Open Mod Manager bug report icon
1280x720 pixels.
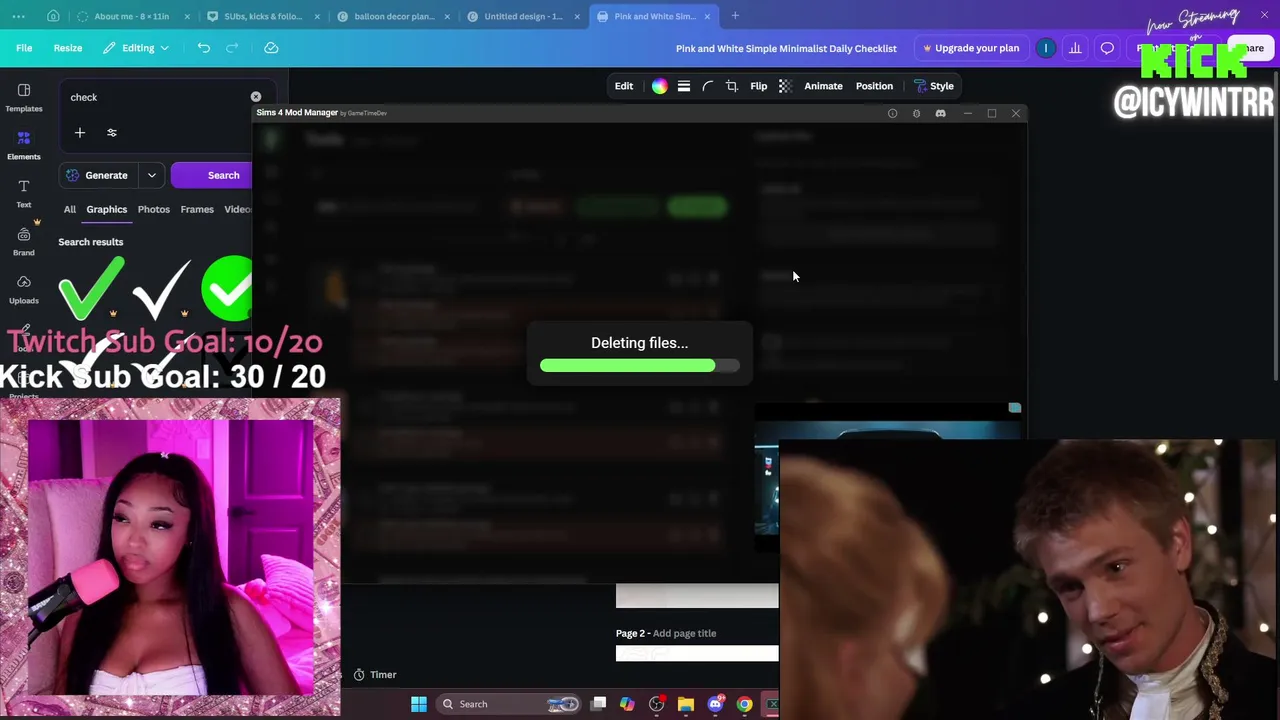point(917,113)
